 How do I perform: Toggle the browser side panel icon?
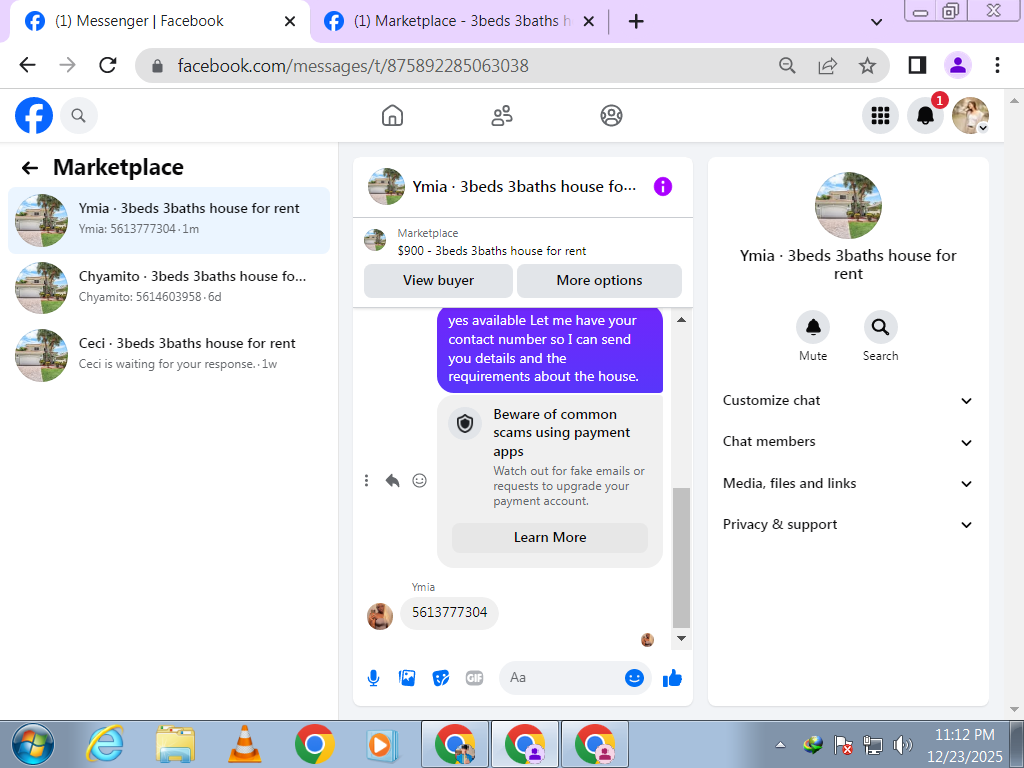[918, 65]
